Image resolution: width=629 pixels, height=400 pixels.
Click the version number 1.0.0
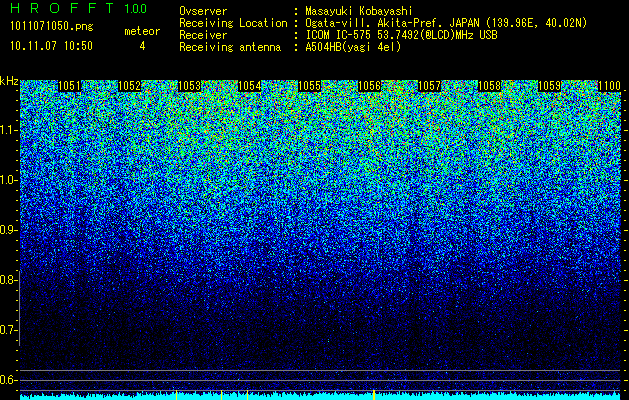point(136,9)
